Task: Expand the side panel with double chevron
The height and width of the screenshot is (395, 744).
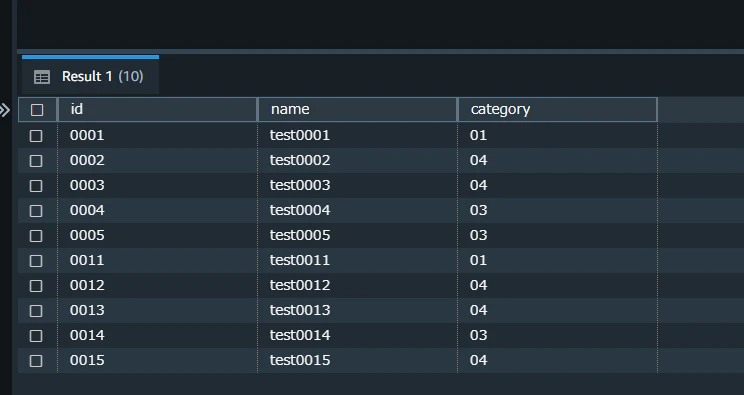Action: tap(5, 110)
